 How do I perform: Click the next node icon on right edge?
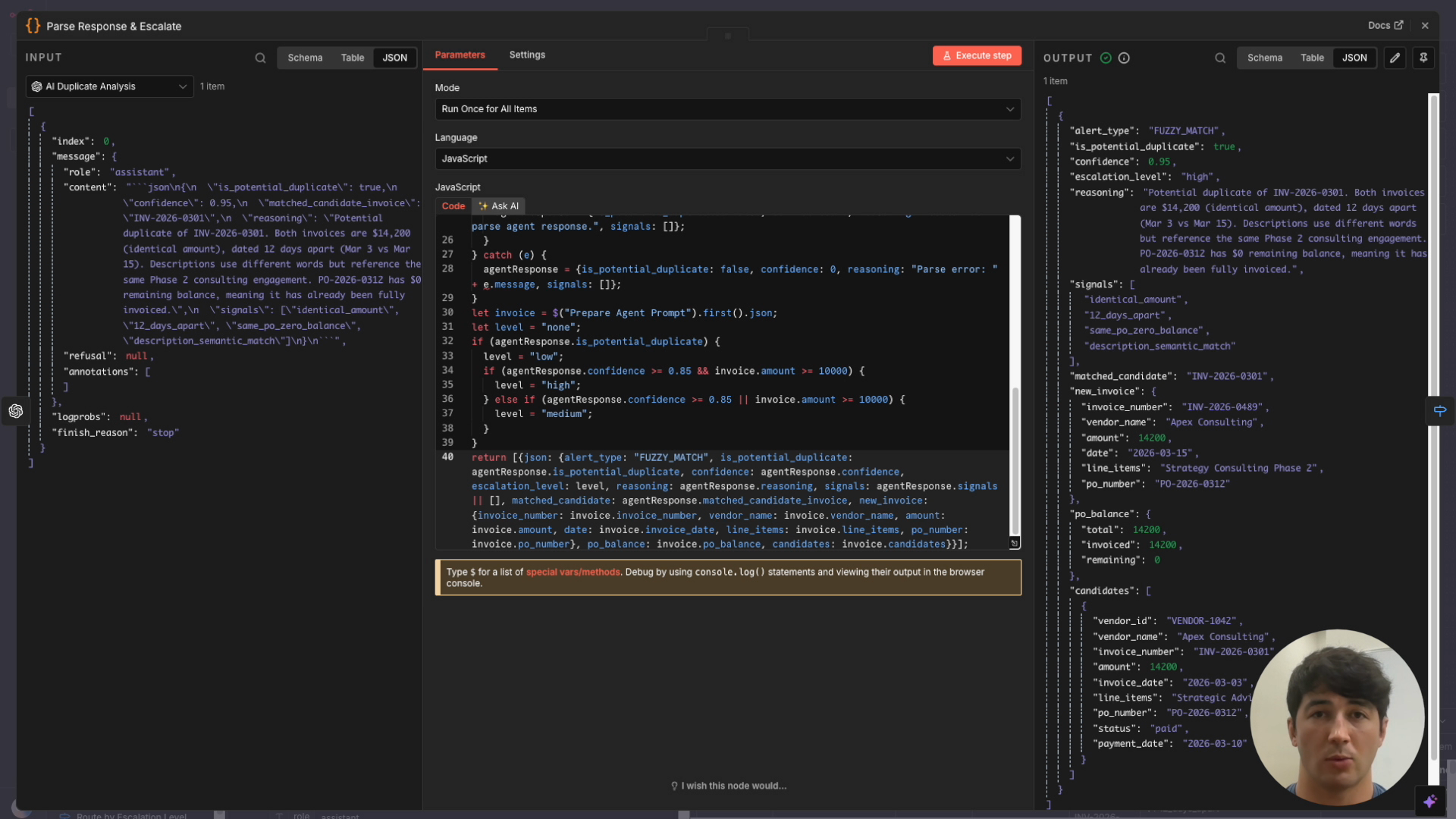point(1439,410)
